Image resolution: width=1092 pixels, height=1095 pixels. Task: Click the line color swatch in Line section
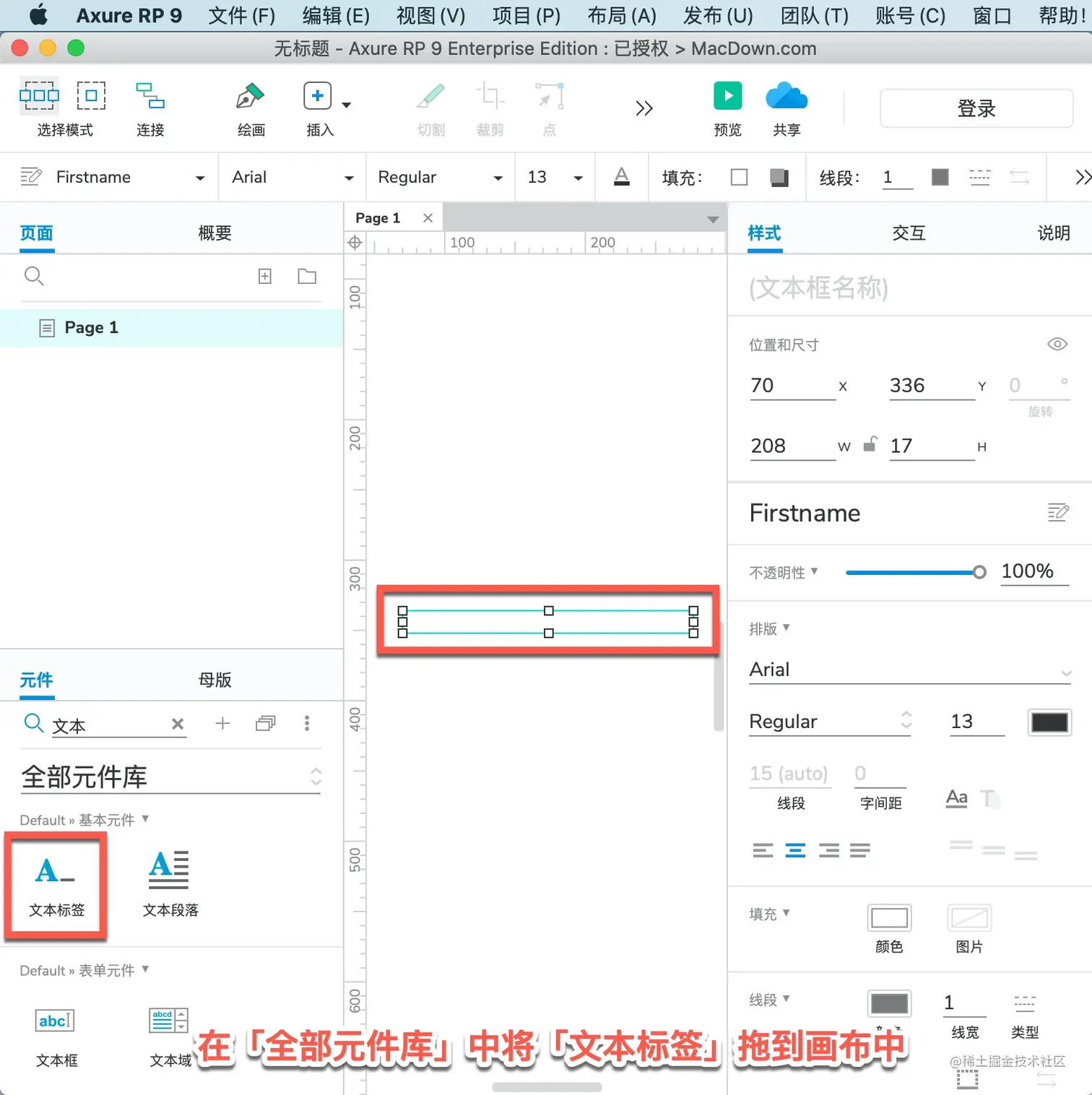[889, 1003]
